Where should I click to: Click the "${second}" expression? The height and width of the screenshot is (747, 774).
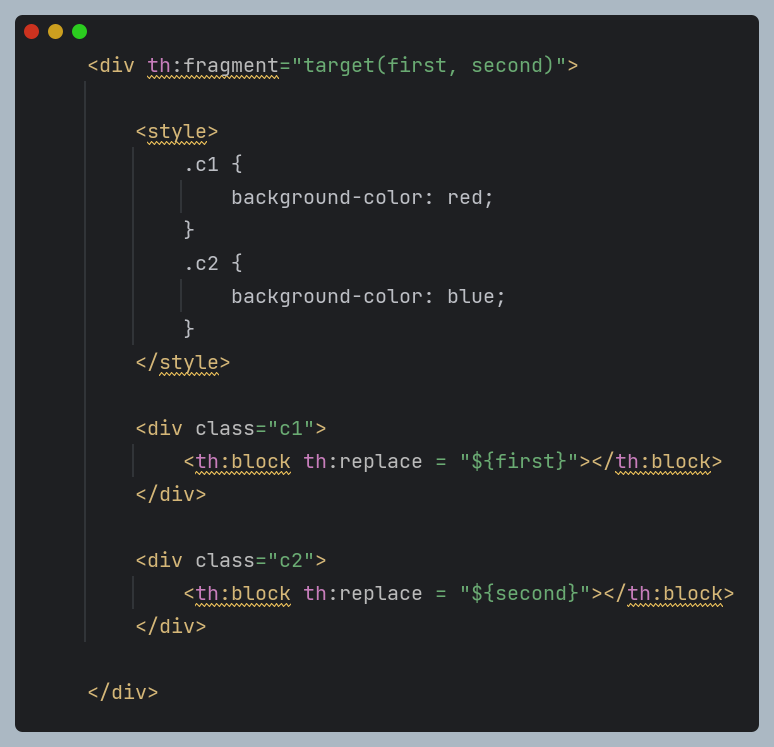(525, 593)
